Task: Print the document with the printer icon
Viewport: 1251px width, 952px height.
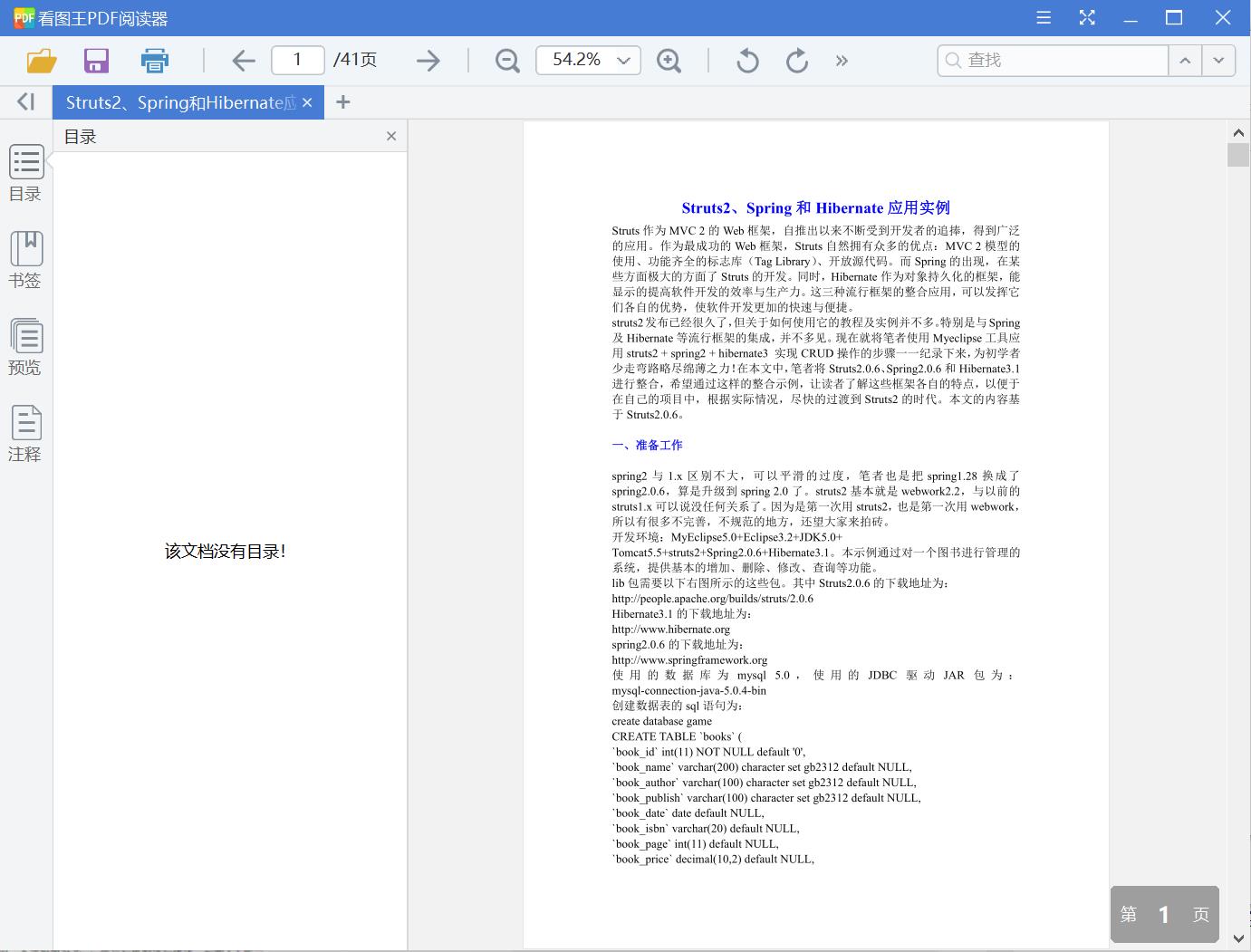Action: pos(155,61)
